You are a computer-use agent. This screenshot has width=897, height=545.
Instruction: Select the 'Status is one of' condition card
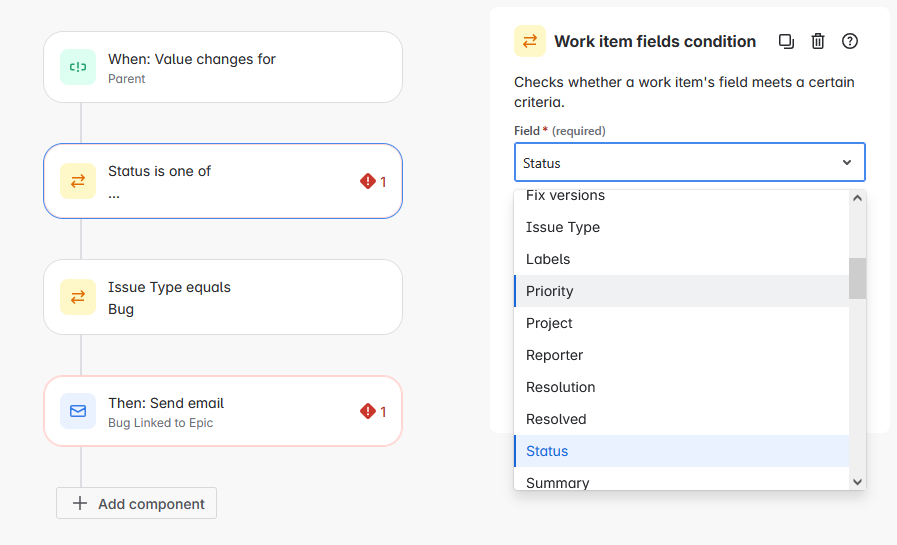pos(223,181)
